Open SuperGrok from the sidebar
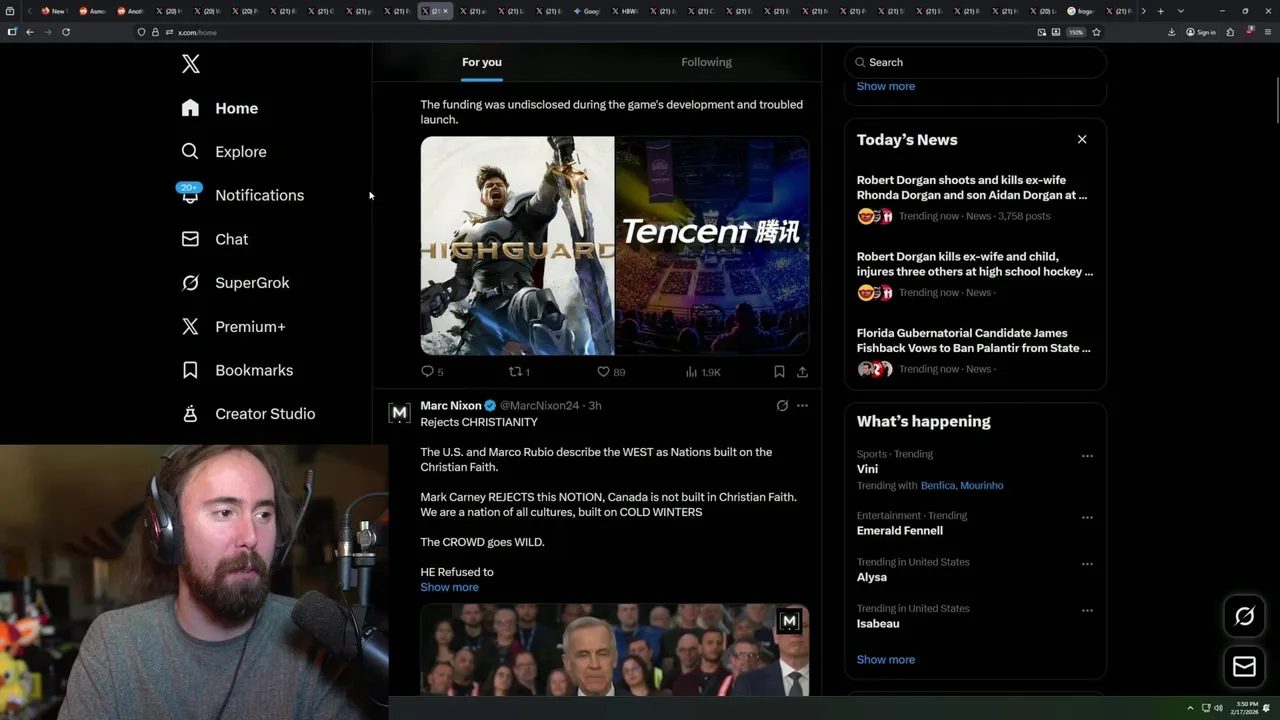Screen dimensions: 1280x720 (235, 283)
